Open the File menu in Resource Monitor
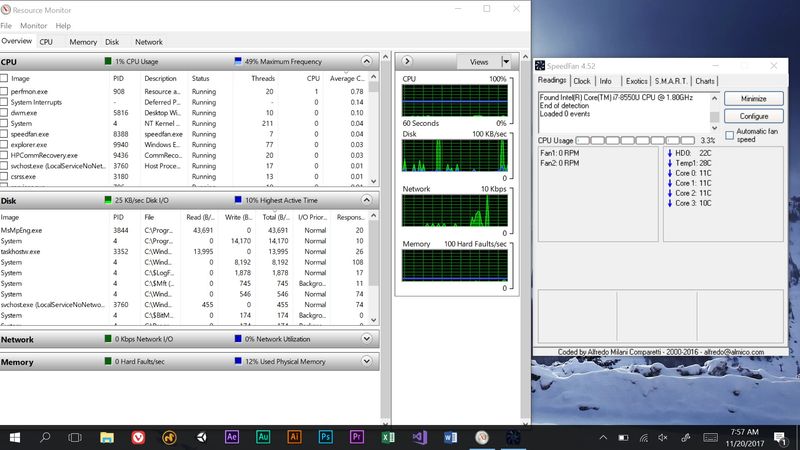 point(6,26)
